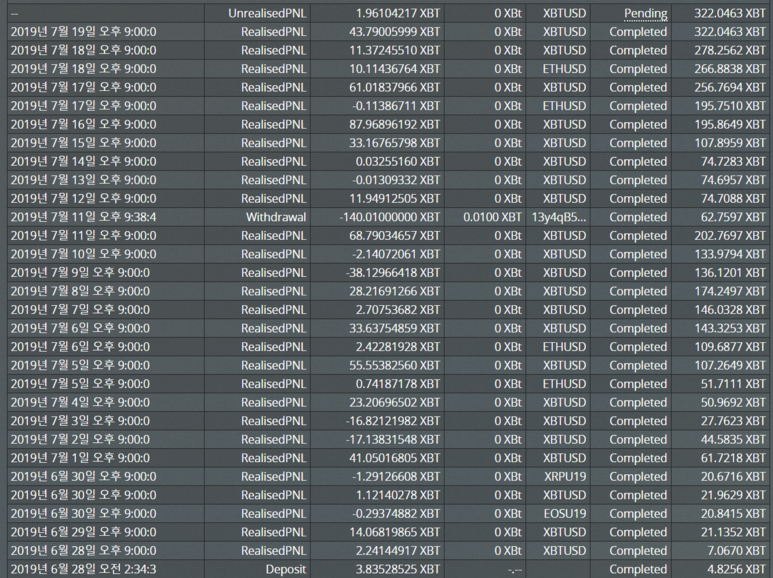Click date 2019년 7월 1일 오후 9:00:0
The image size is (773, 578).
click(80, 458)
